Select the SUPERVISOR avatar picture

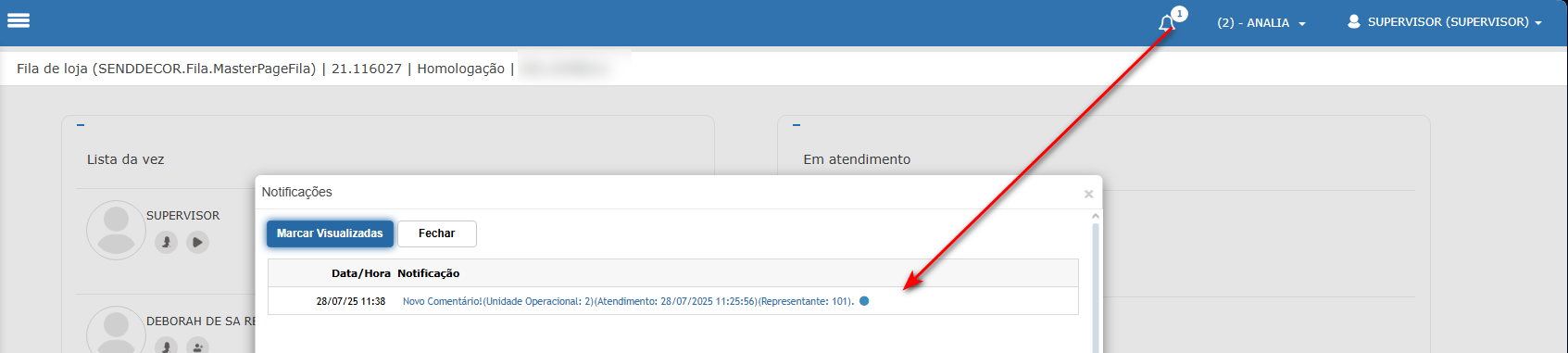pos(116,230)
